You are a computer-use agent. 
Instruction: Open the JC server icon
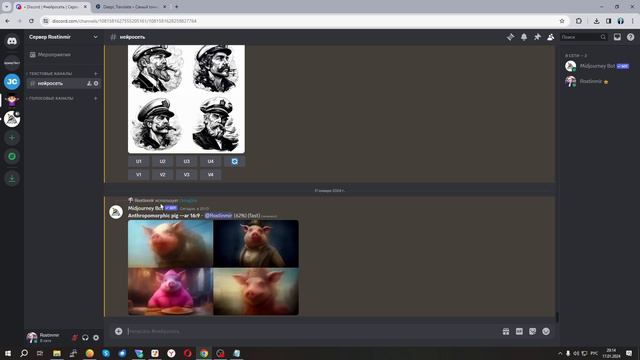click(12, 82)
